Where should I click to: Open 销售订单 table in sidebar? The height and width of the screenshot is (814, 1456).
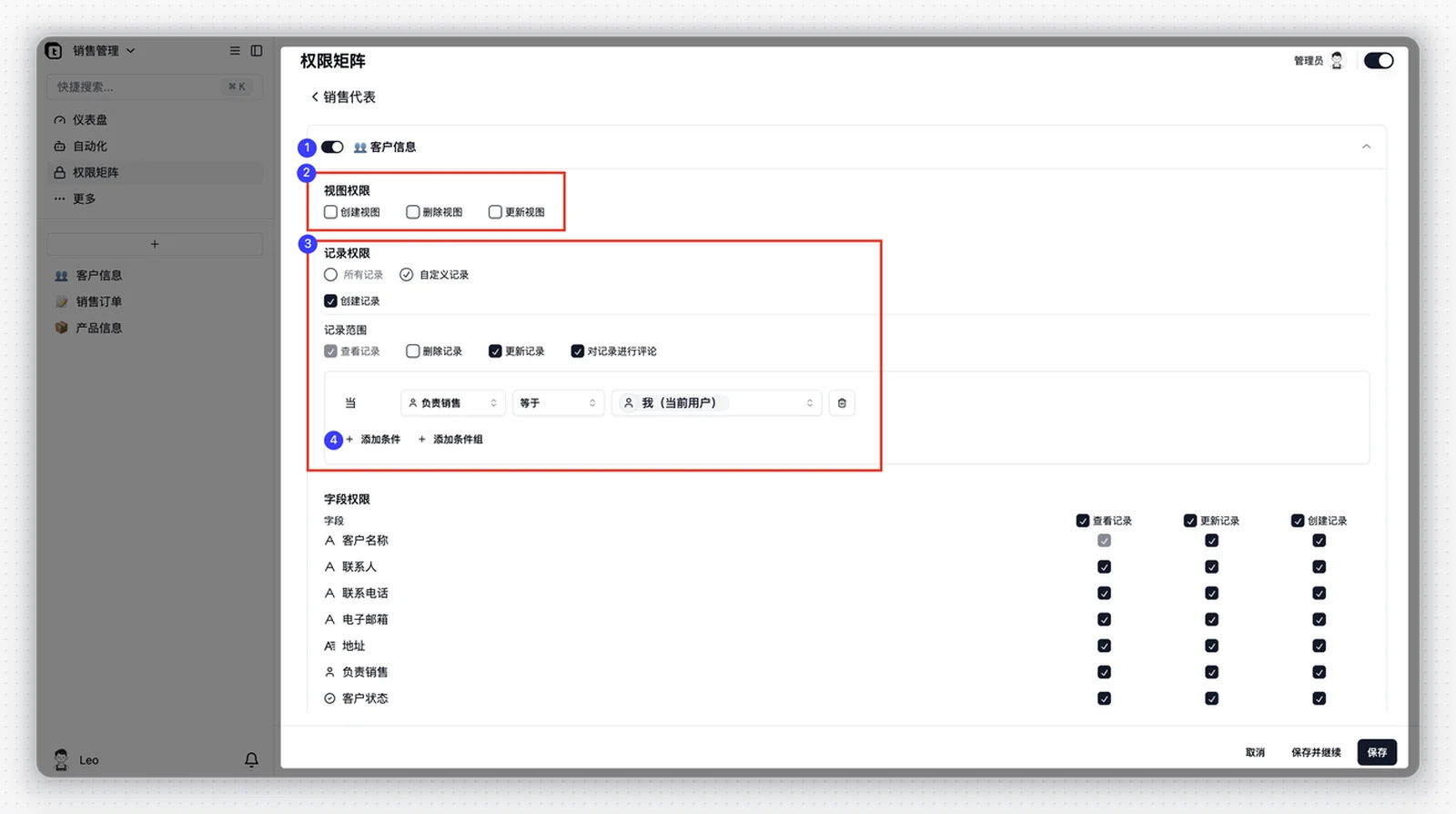click(155, 302)
